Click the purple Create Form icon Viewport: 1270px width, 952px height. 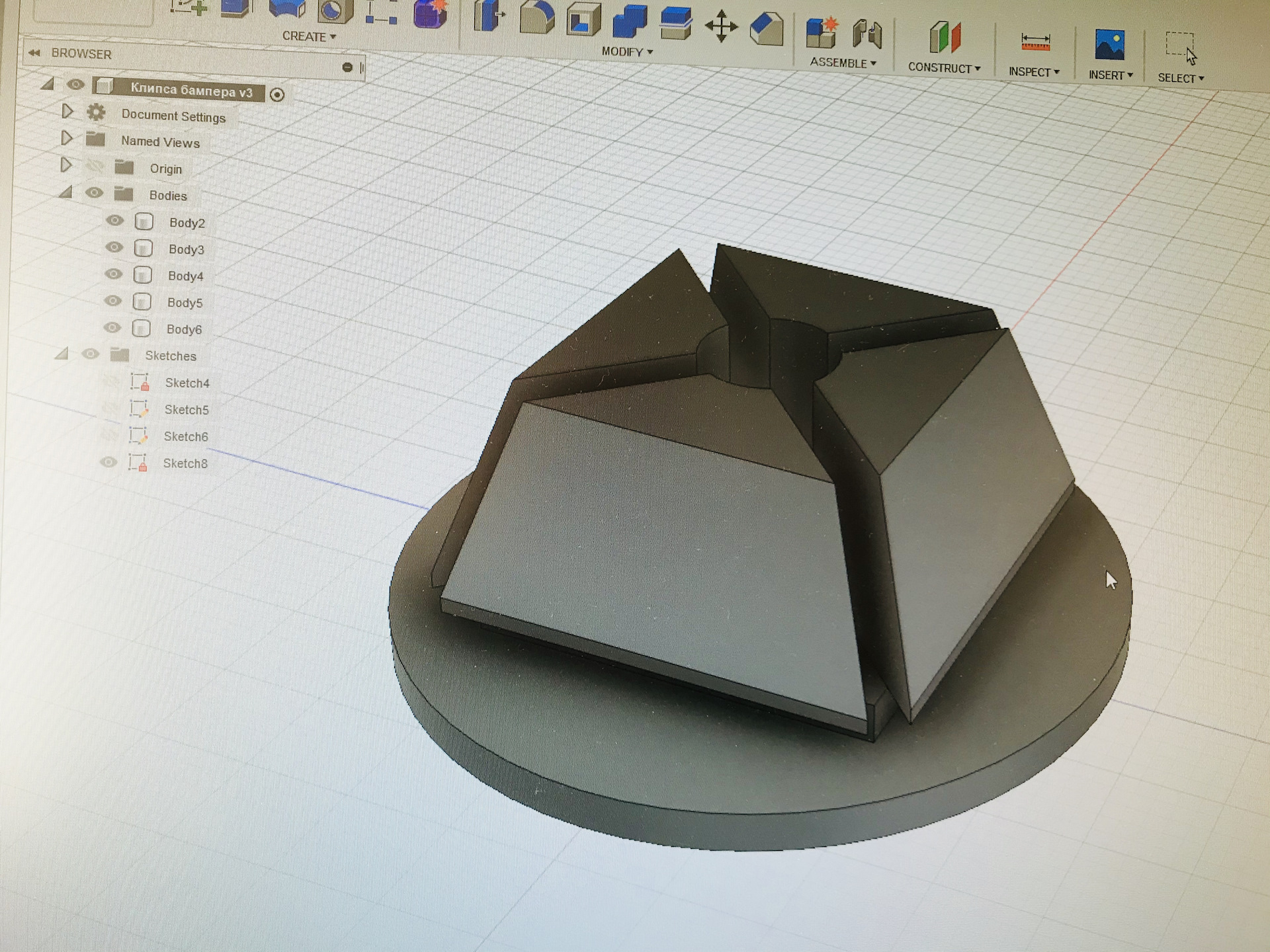(x=430, y=14)
